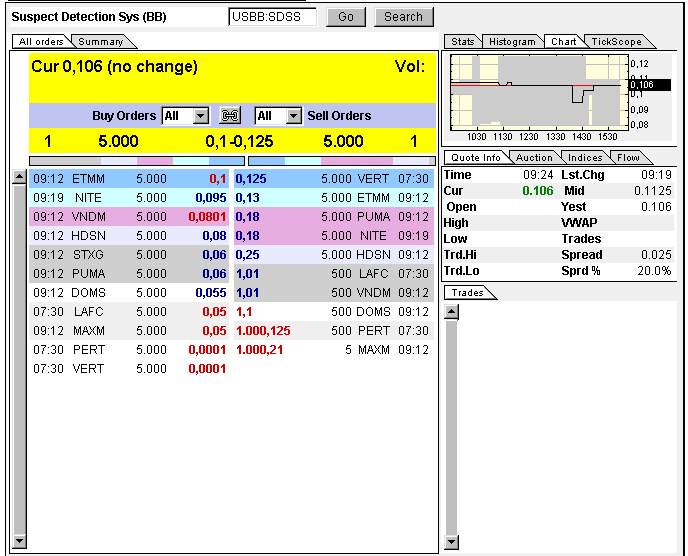This screenshot has width=688, height=556.
Task: Select the Chart tab
Action: tap(563, 42)
